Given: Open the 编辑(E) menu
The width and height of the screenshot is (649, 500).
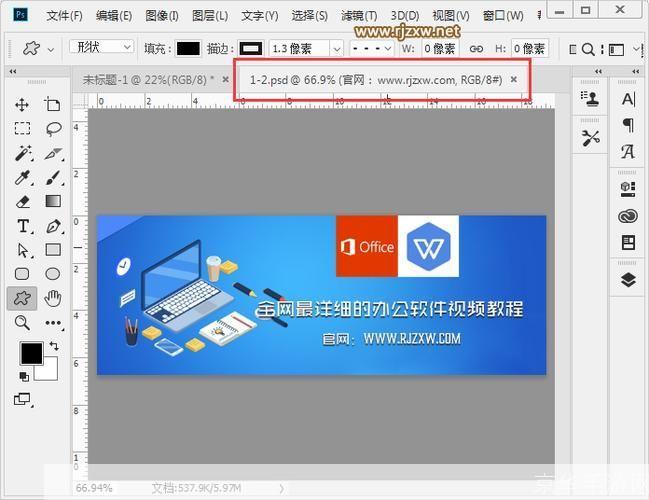Looking at the screenshot, I should coord(114,16).
